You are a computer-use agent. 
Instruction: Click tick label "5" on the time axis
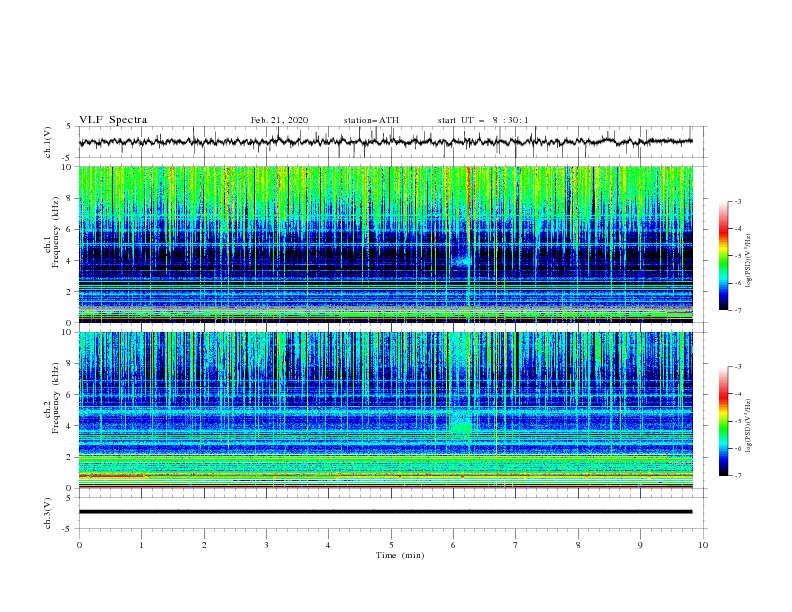[x=391, y=545]
